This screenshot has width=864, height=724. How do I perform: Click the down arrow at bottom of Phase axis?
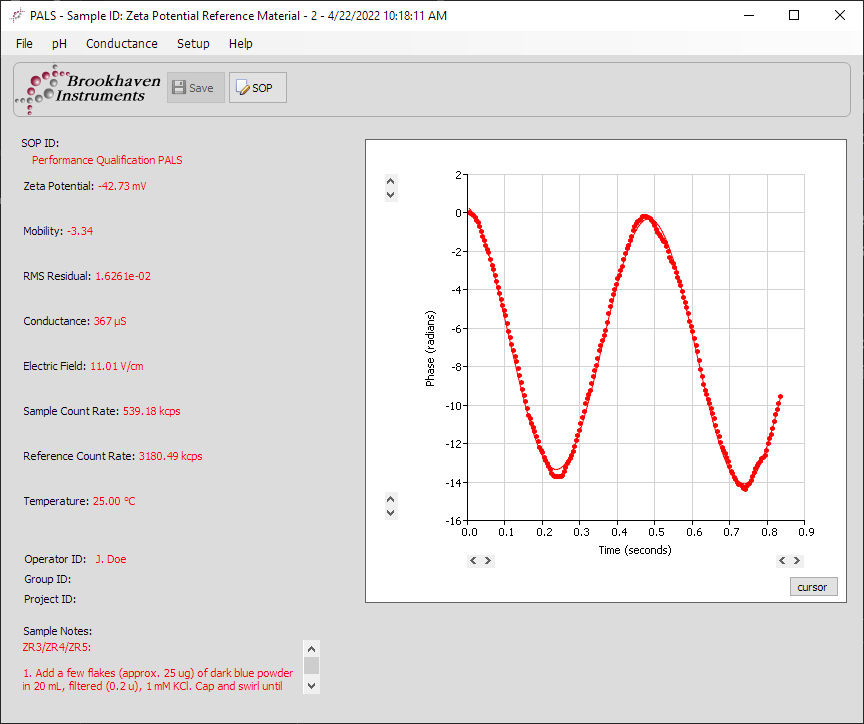(391, 512)
